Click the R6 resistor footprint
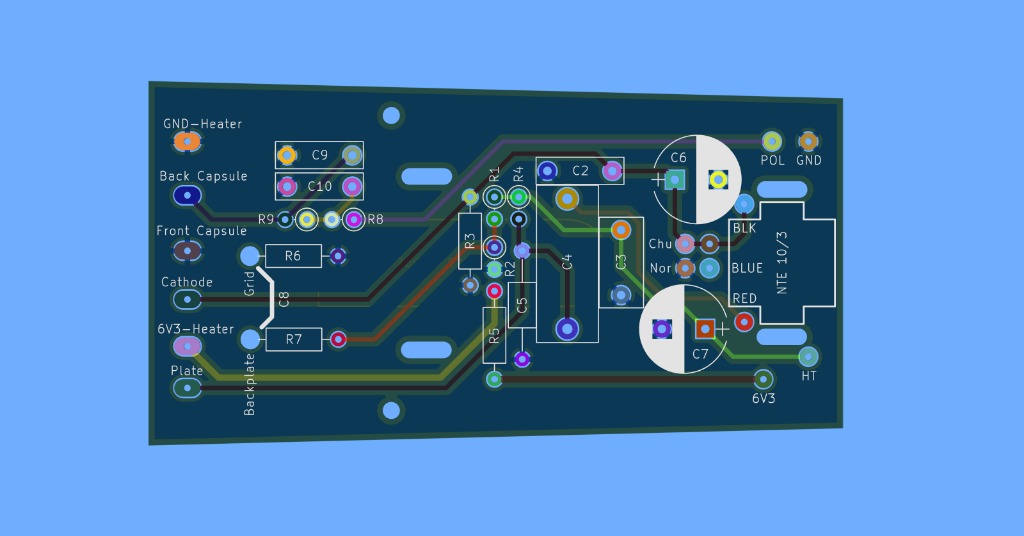 [x=293, y=256]
